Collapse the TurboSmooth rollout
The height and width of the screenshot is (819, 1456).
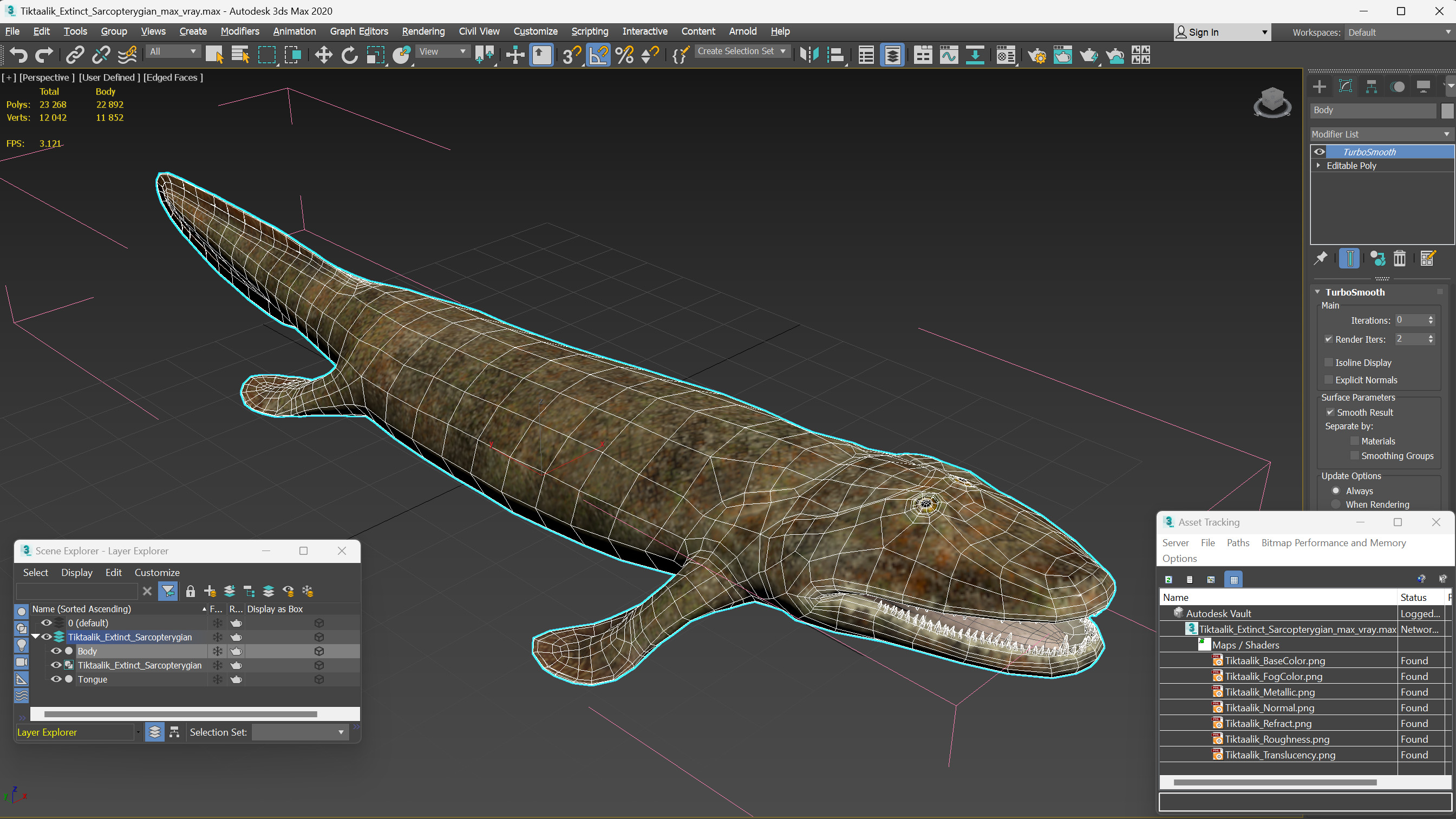(x=1317, y=292)
